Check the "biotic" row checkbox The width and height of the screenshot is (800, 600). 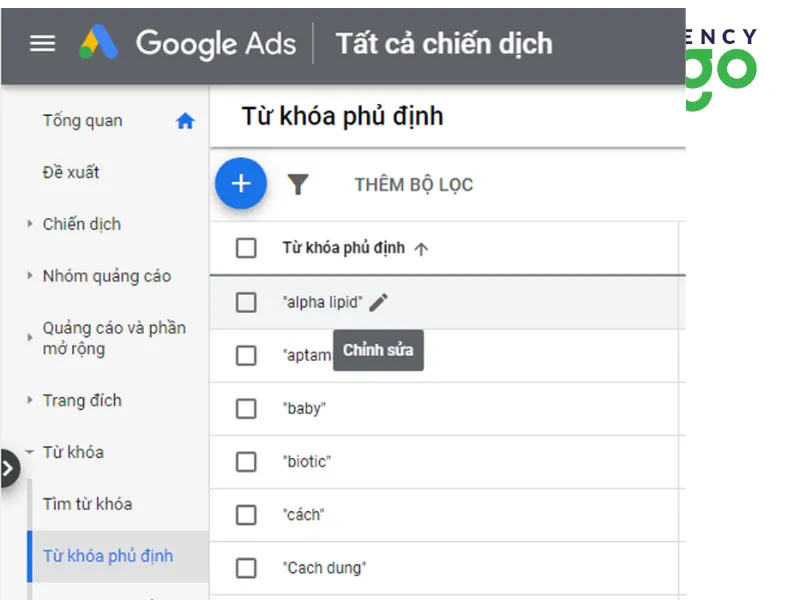pos(244,461)
